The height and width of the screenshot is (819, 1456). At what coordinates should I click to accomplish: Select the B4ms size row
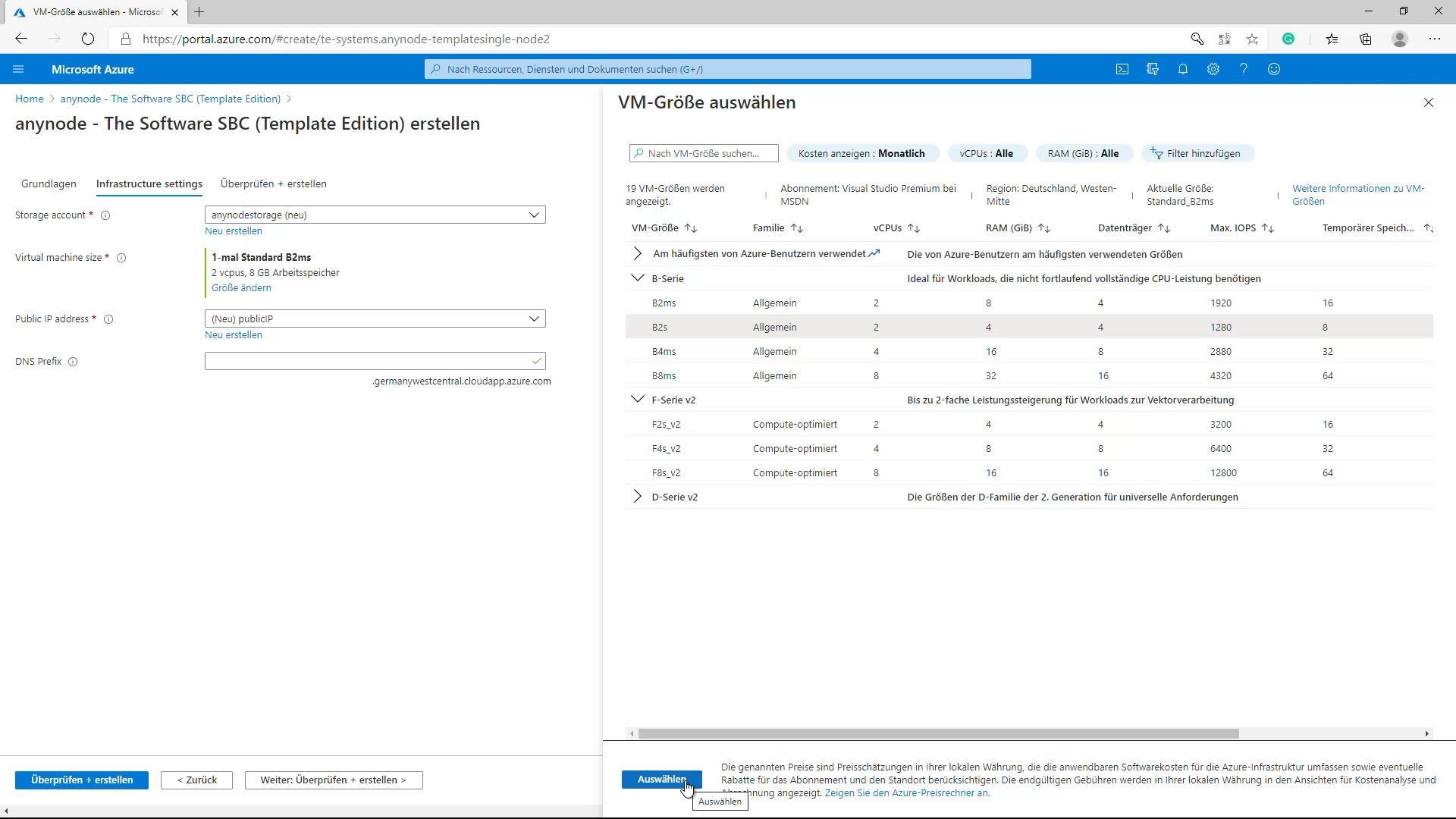tap(1029, 351)
